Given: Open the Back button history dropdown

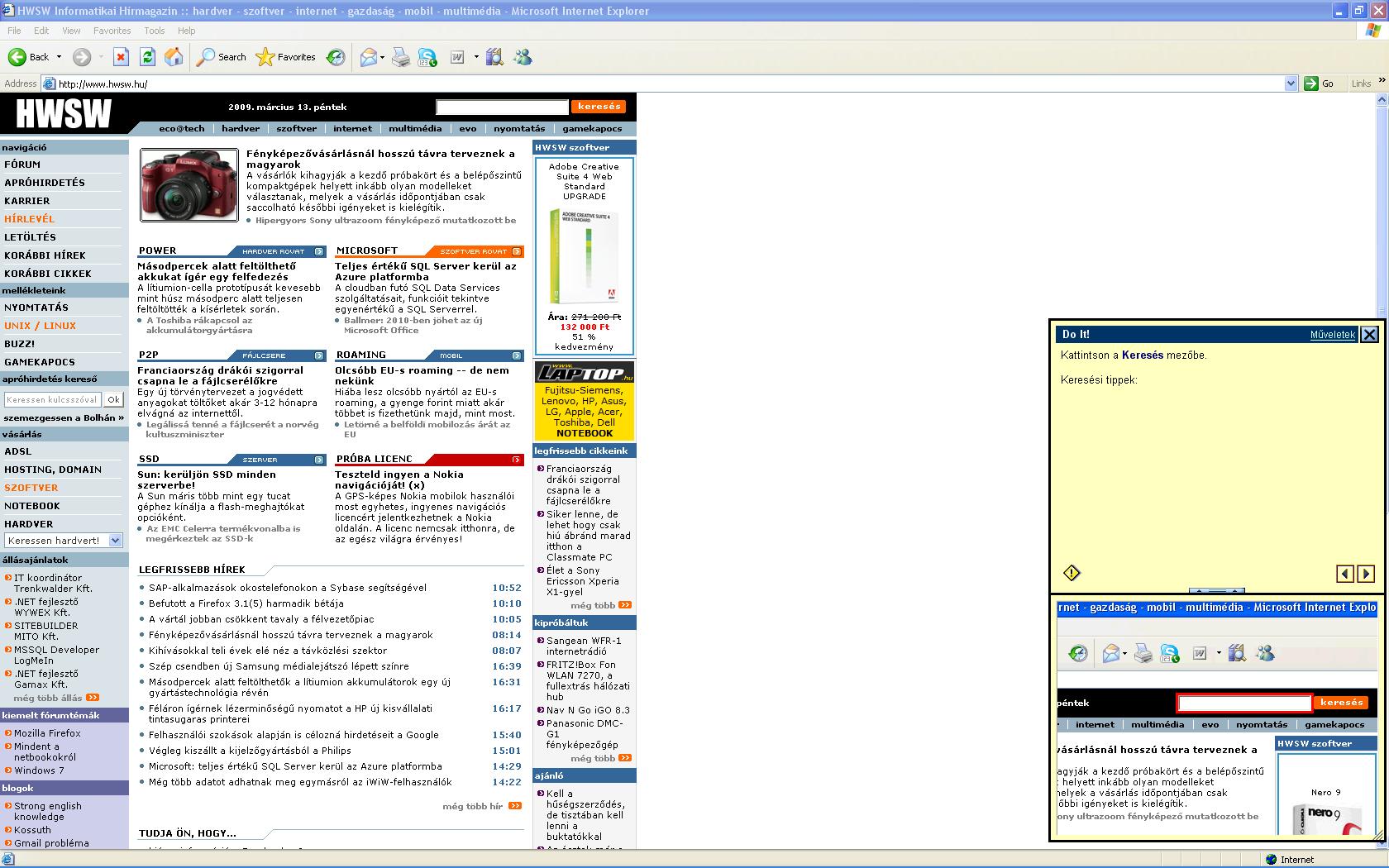Looking at the screenshot, I should (x=58, y=57).
